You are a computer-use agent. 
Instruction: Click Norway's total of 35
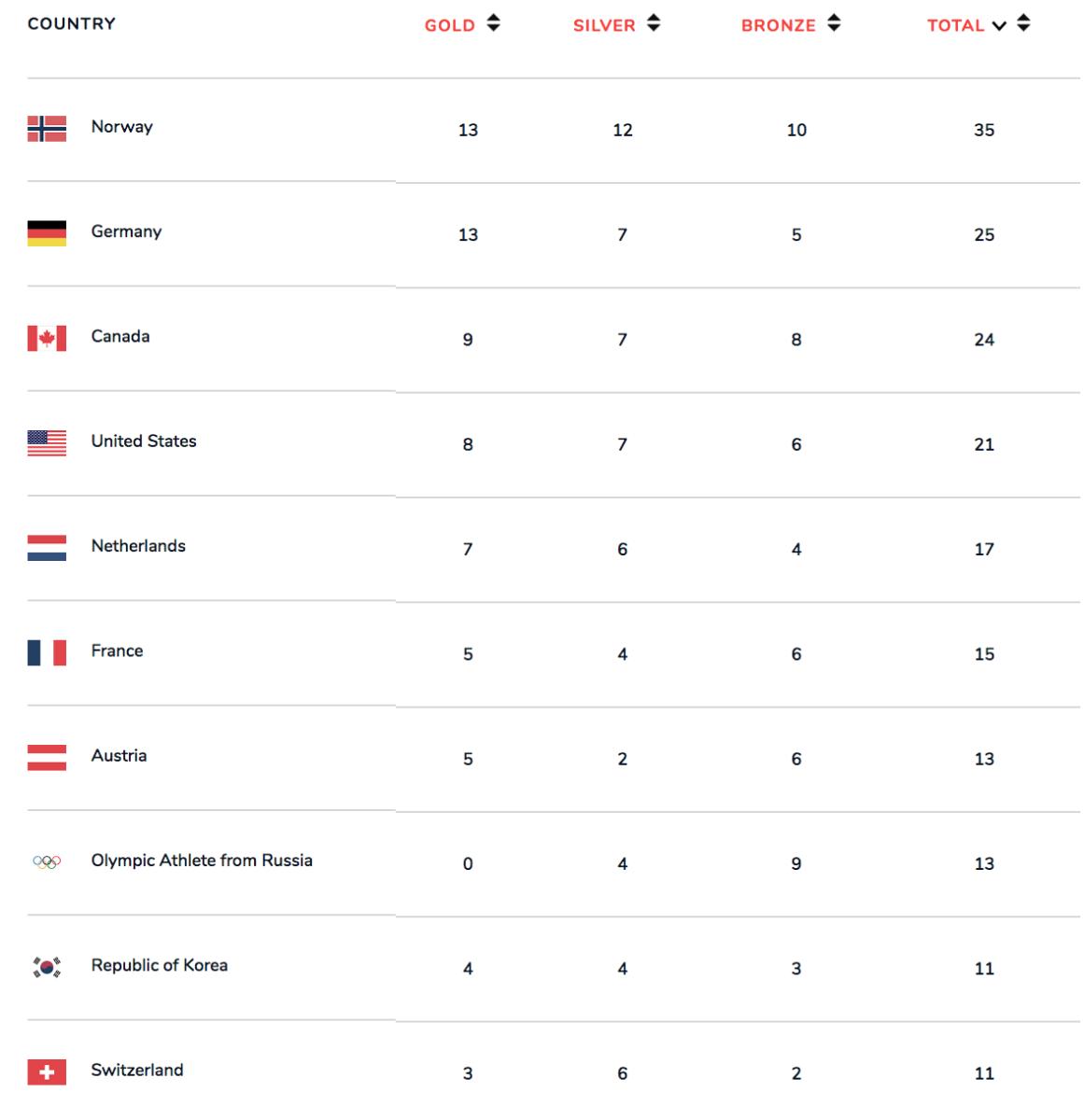coord(984,130)
